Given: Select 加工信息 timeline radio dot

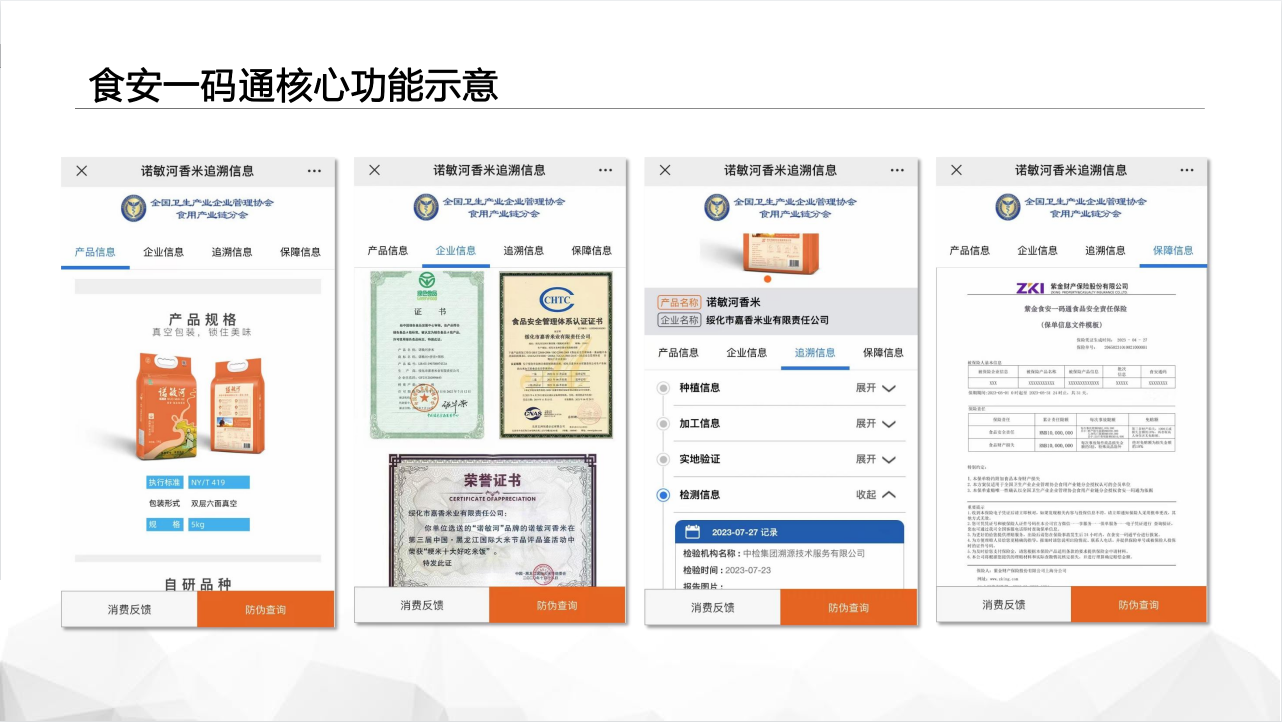Looking at the screenshot, I should tap(662, 424).
